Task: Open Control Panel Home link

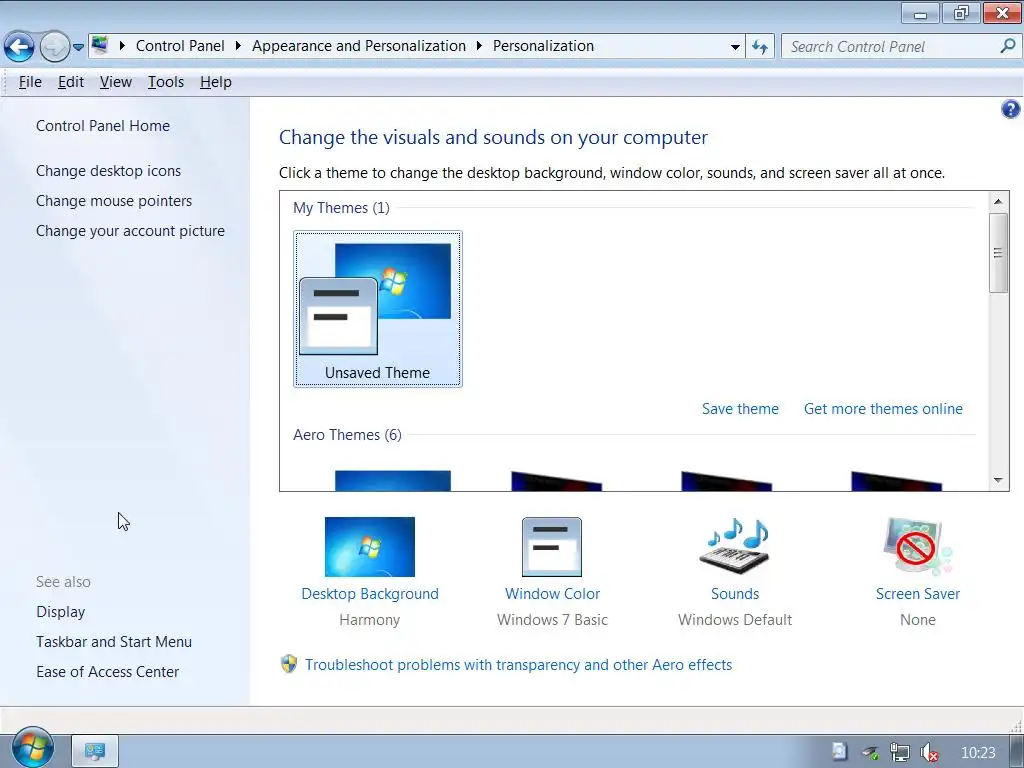Action: [x=103, y=125]
